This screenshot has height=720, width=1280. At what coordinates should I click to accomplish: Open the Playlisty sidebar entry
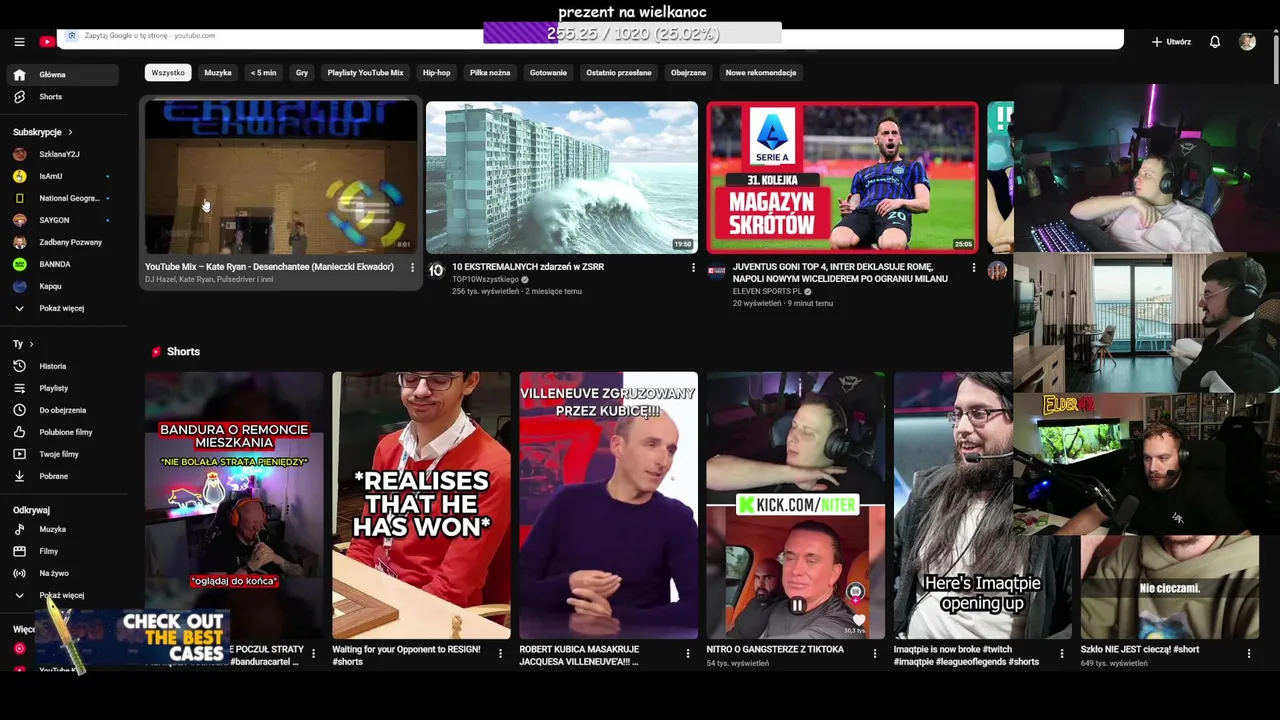53,388
